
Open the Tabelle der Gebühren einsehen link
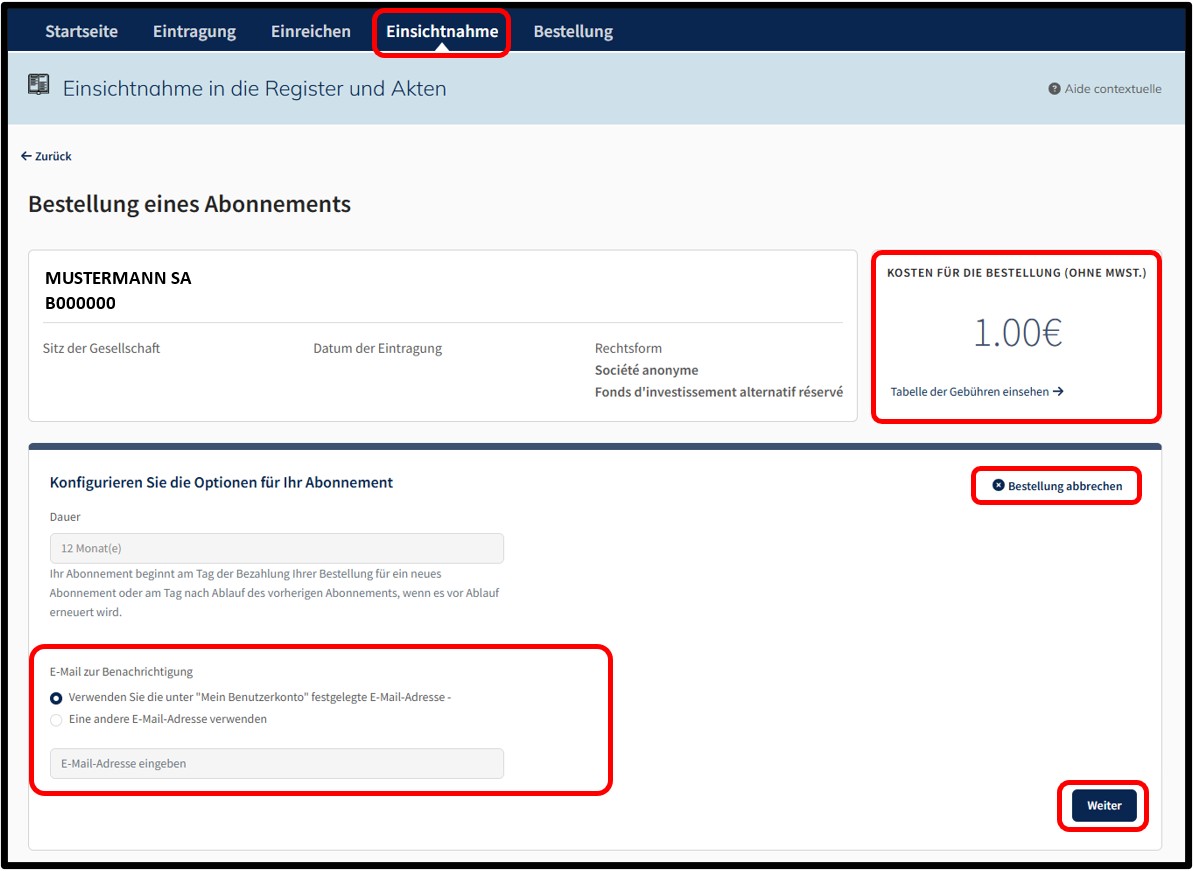point(977,392)
